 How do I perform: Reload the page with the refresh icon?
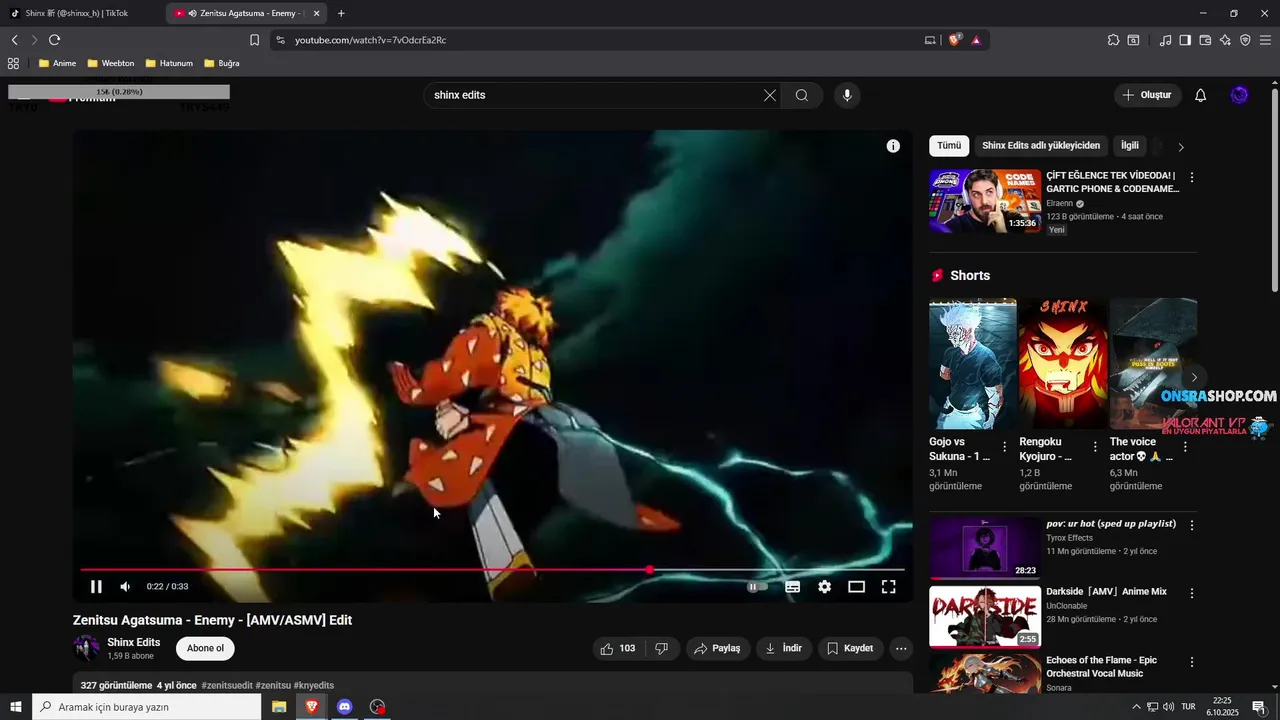[54, 40]
